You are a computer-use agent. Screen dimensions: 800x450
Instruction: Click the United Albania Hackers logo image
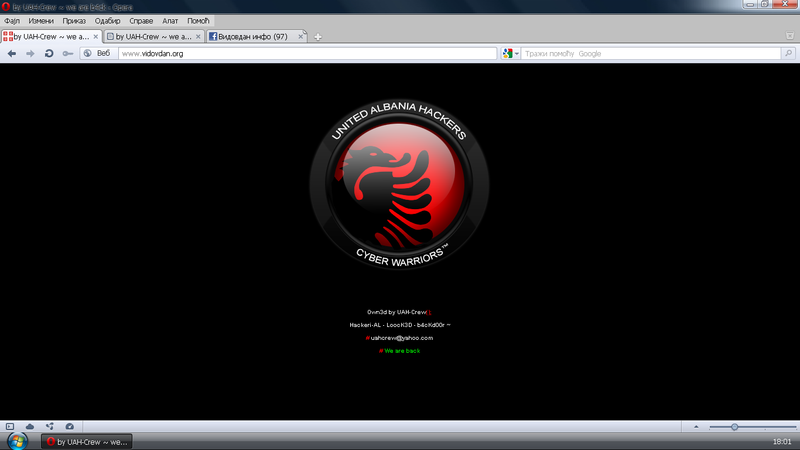[x=399, y=184]
